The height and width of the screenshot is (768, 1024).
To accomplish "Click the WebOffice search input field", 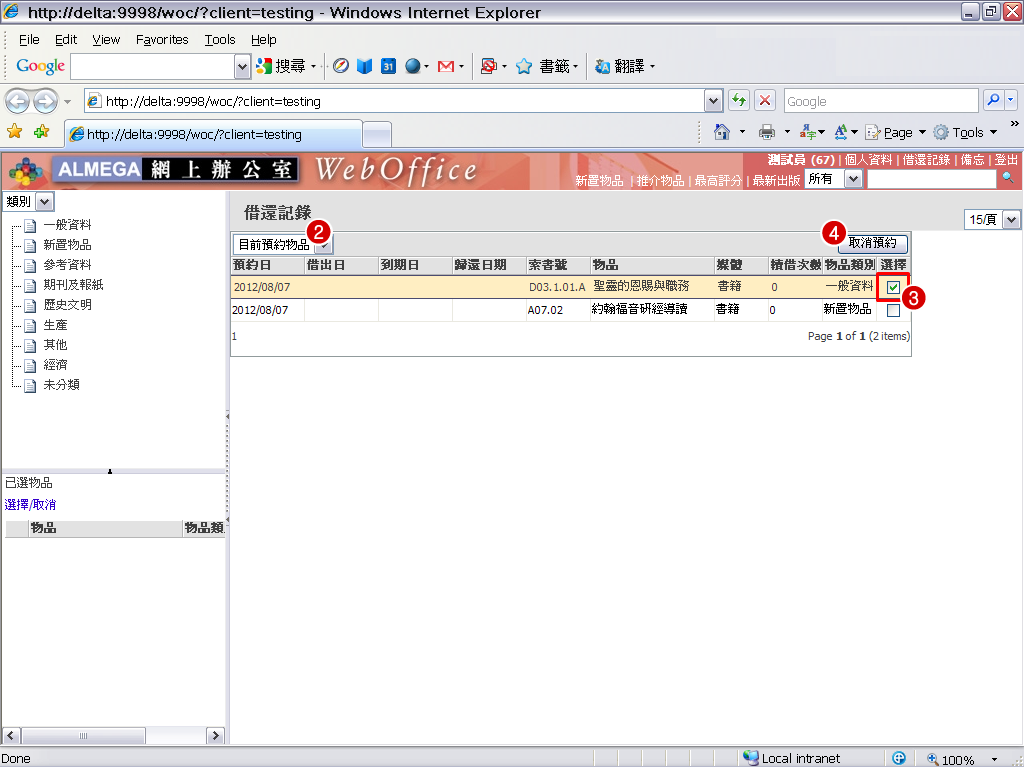I will pyautogui.click(x=931, y=179).
